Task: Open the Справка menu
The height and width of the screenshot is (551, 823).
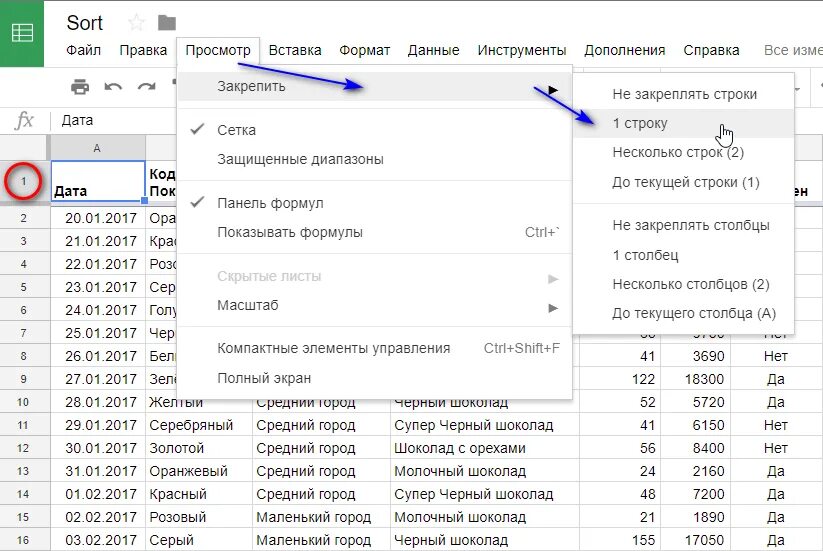Action: (711, 50)
